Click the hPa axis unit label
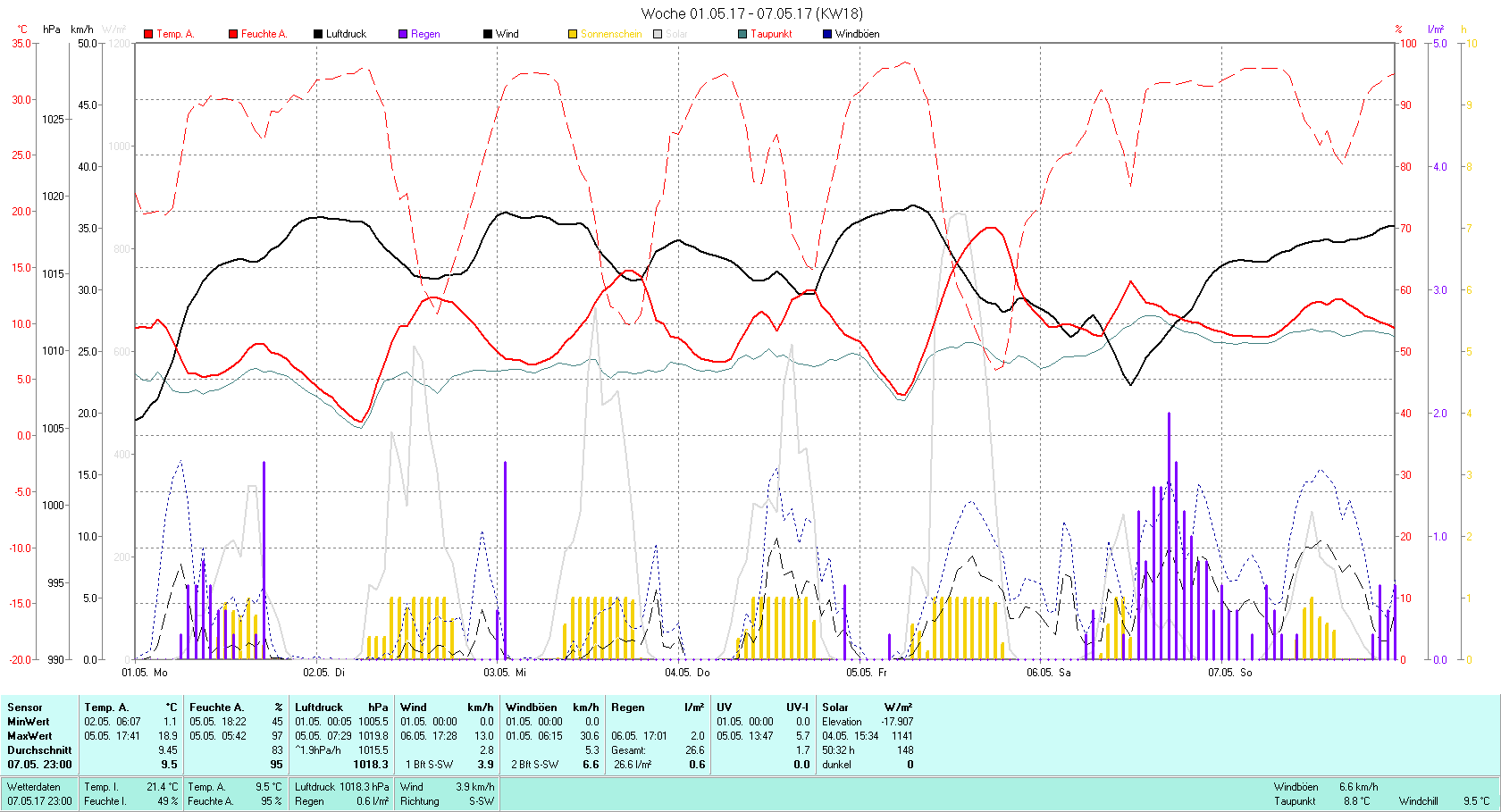 [x=52, y=29]
